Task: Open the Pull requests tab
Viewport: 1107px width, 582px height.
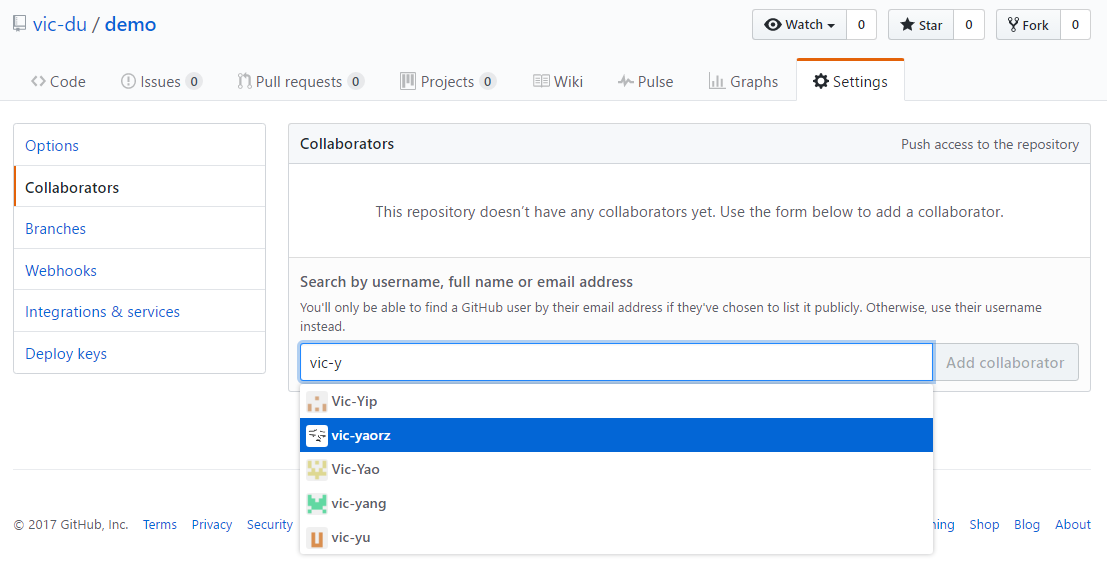Action: 301,81
